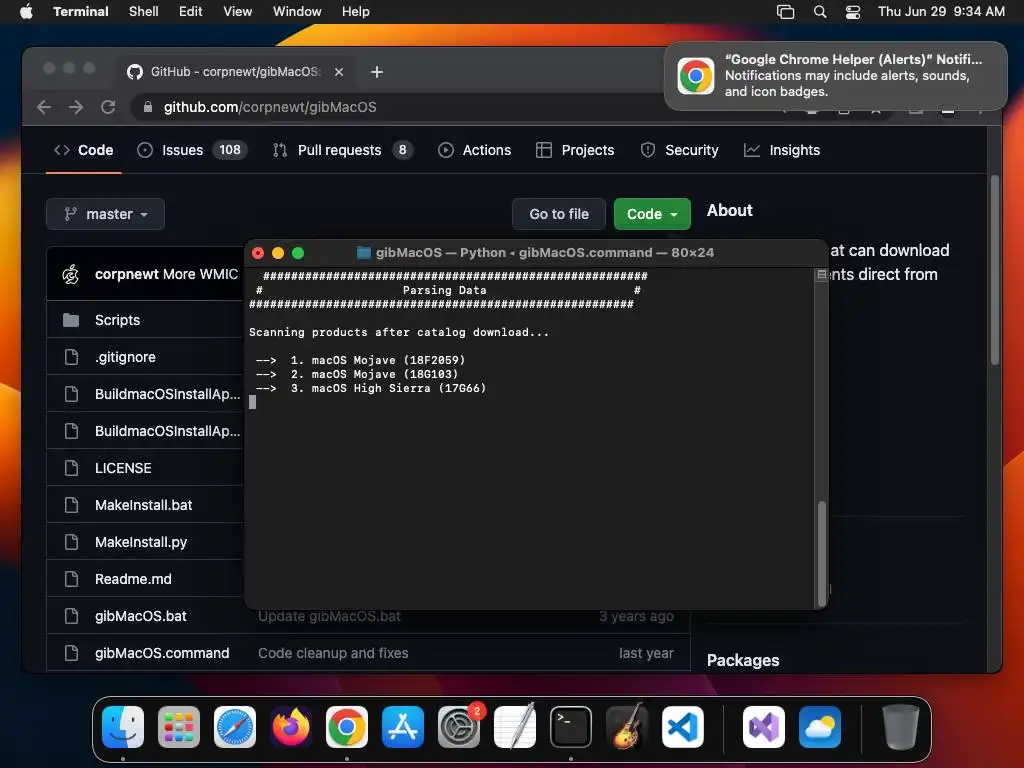Open the Scripts folder
The width and height of the screenshot is (1024, 768).
coord(118,320)
